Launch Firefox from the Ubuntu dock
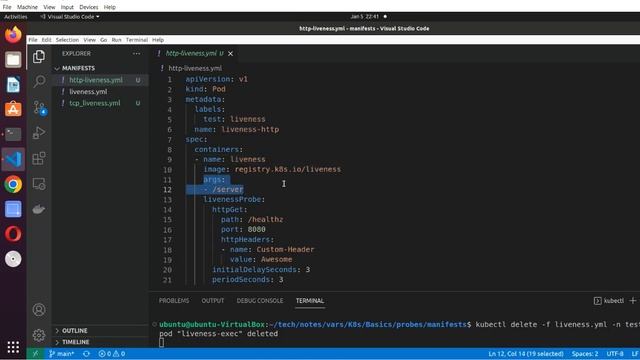The image size is (640, 360). tap(13, 34)
